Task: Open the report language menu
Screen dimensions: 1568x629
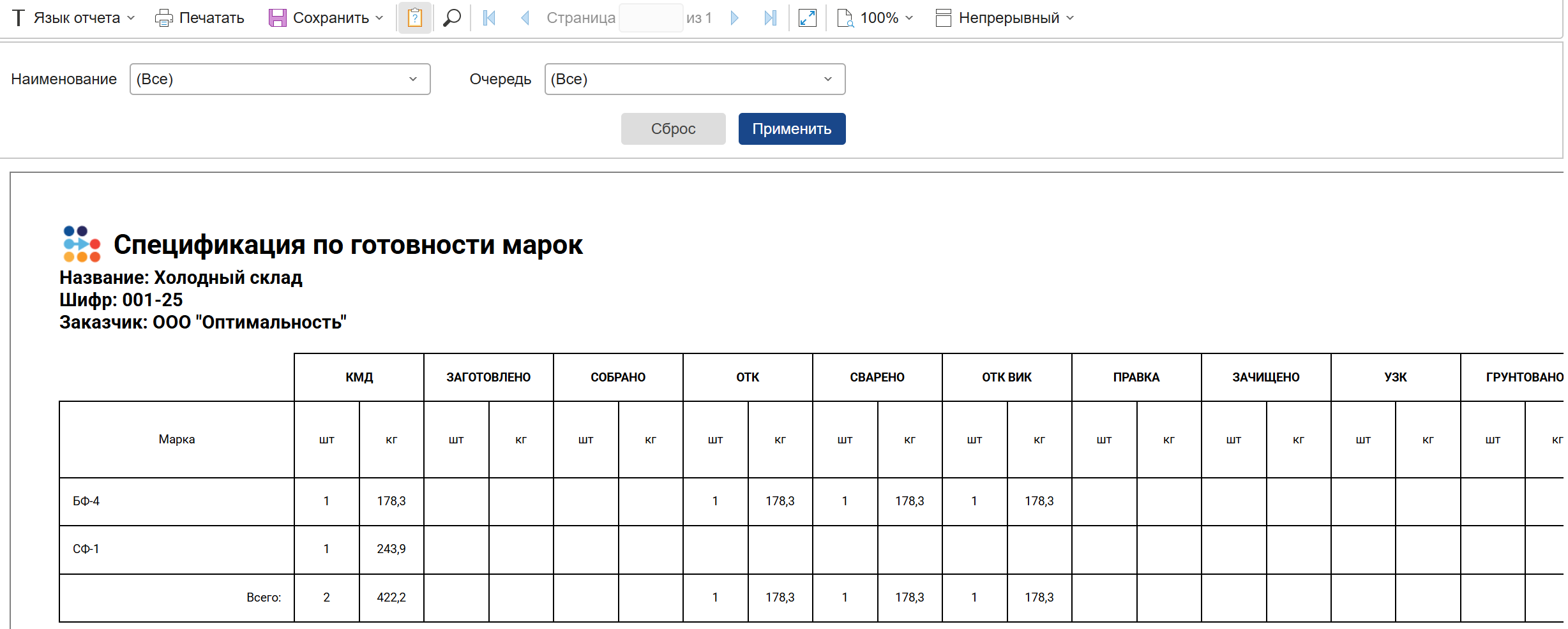Action: (74, 18)
